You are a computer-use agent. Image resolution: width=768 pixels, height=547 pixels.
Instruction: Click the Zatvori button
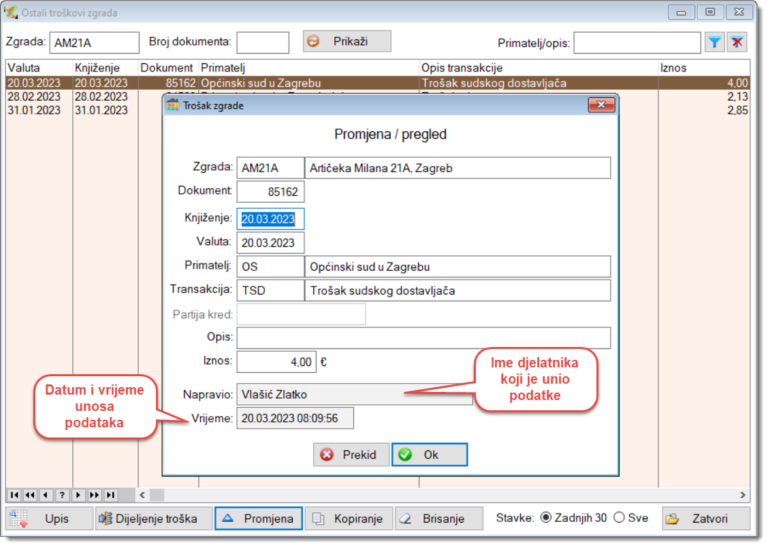[708, 519]
